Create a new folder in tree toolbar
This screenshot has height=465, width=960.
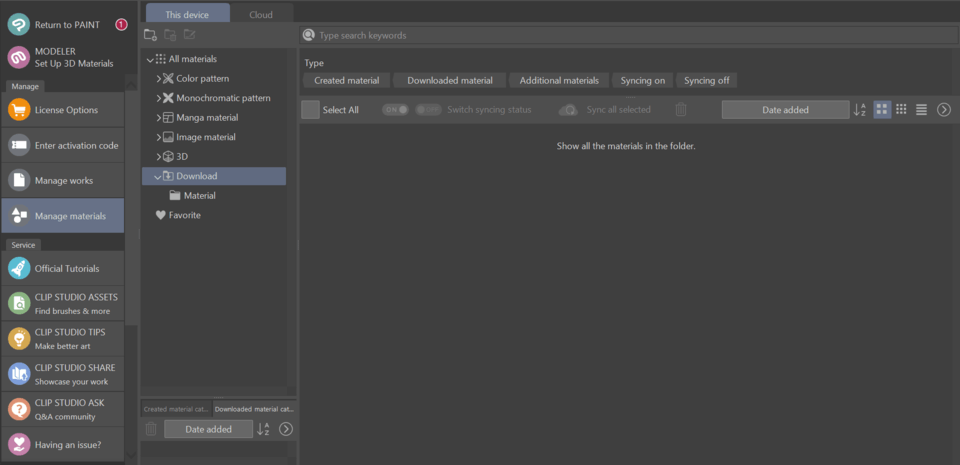151,35
